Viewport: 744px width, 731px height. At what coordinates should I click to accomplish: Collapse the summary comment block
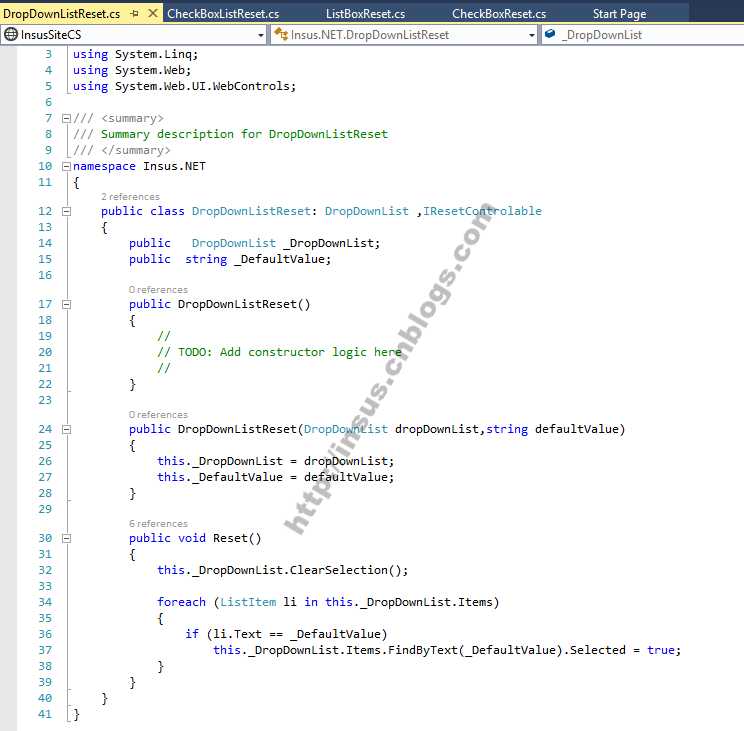(66, 119)
